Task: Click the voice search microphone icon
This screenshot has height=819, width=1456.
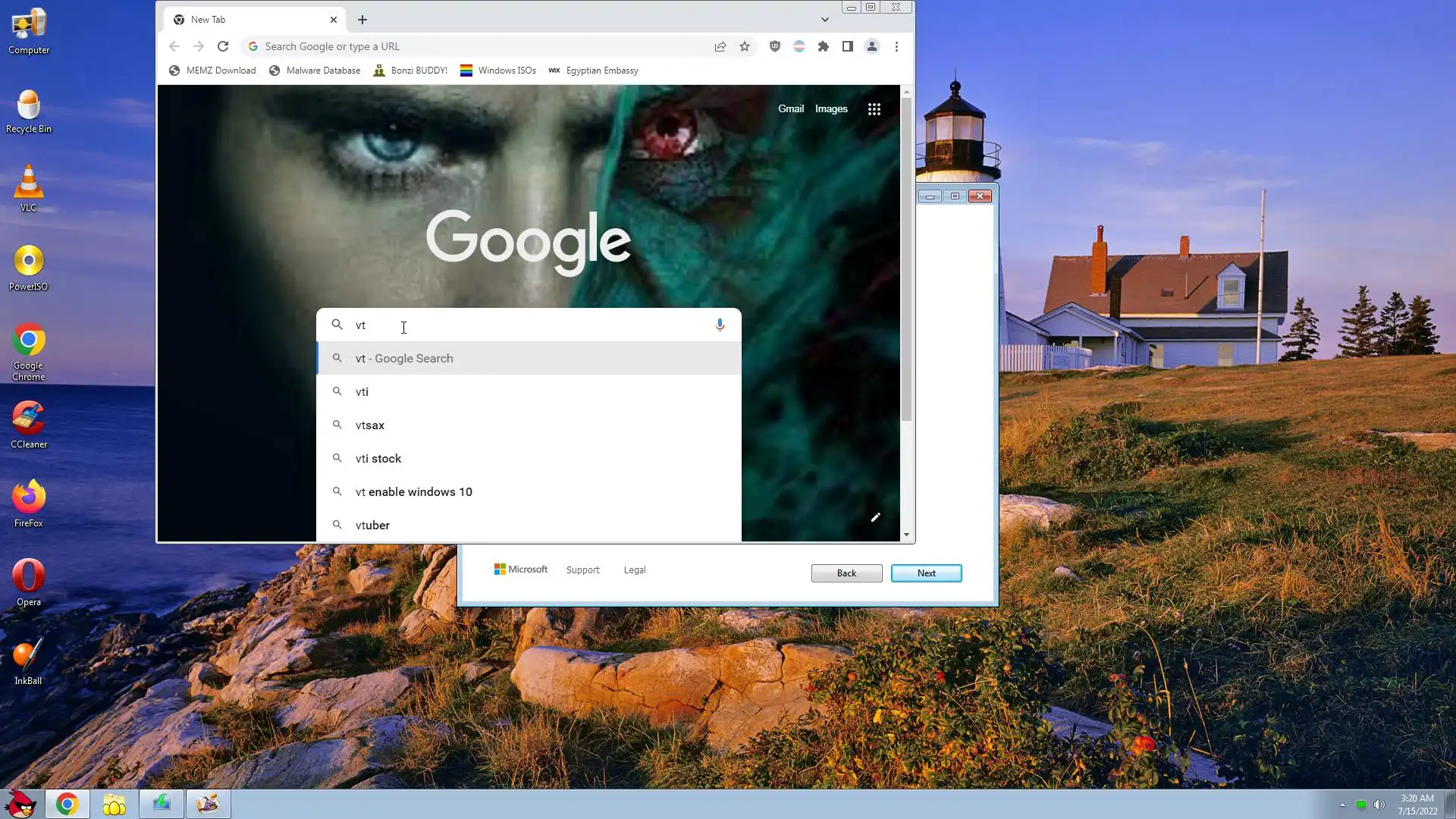Action: [x=720, y=325]
